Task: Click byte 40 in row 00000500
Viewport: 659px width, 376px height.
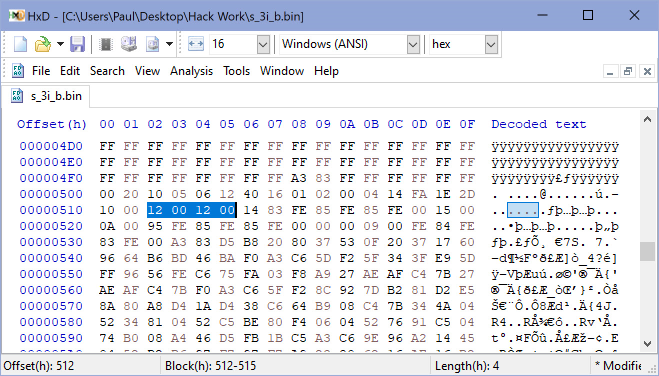Action: pyautogui.click(x=251, y=194)
